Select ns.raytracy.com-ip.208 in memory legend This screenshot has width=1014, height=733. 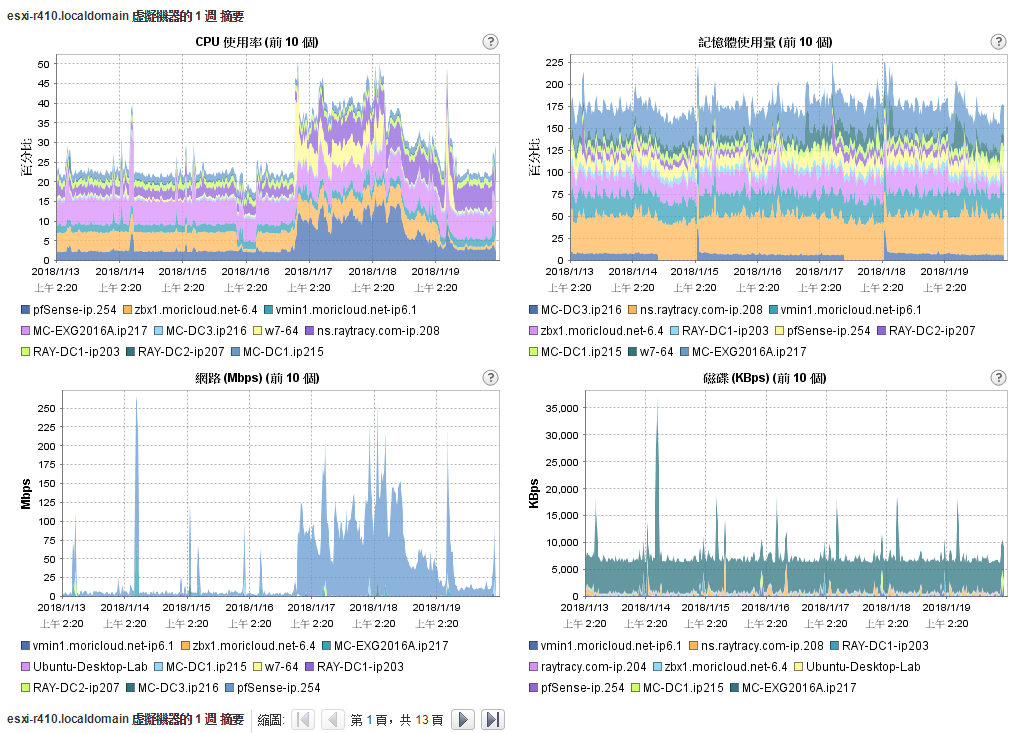tap(701, 310)
